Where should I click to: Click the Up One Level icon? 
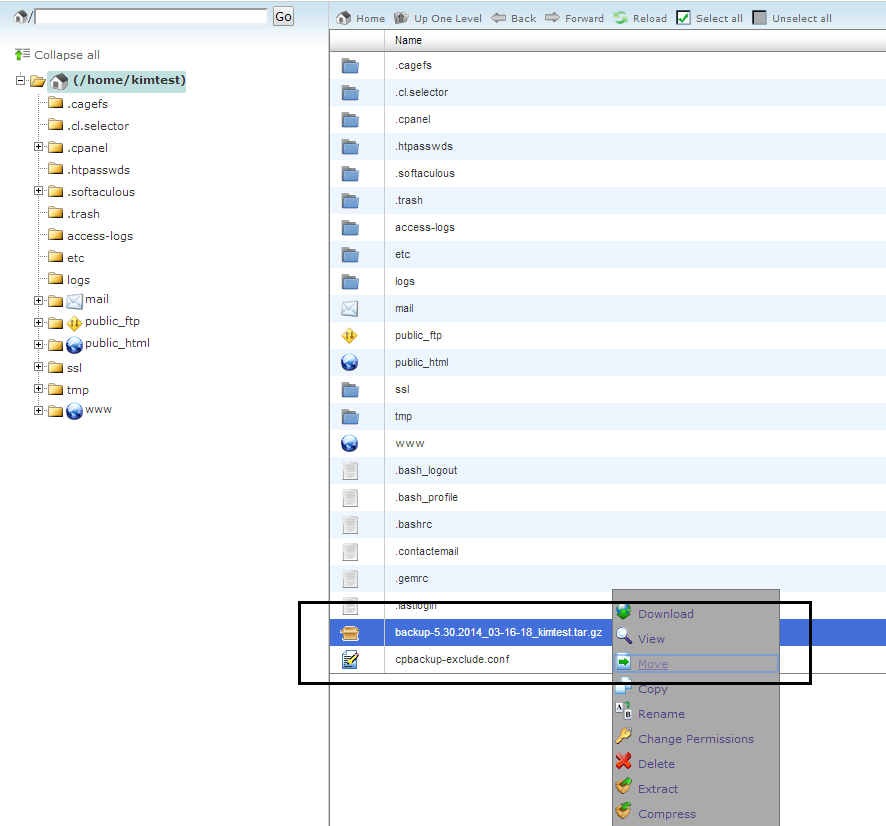(x=402, y=18)
